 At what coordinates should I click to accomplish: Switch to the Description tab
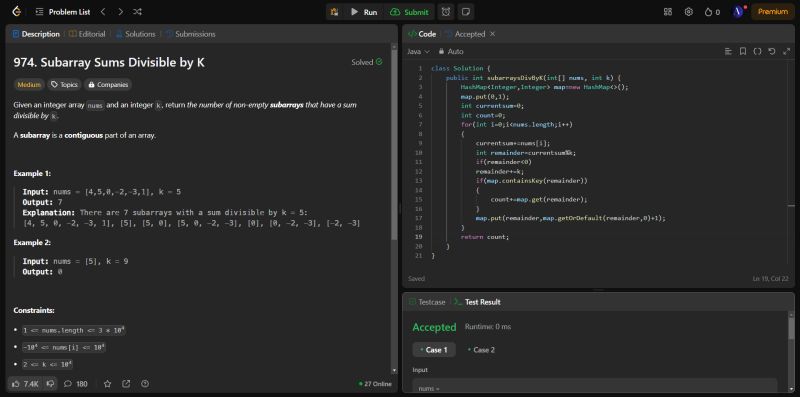pyautogui.click(x=36, y=34)
